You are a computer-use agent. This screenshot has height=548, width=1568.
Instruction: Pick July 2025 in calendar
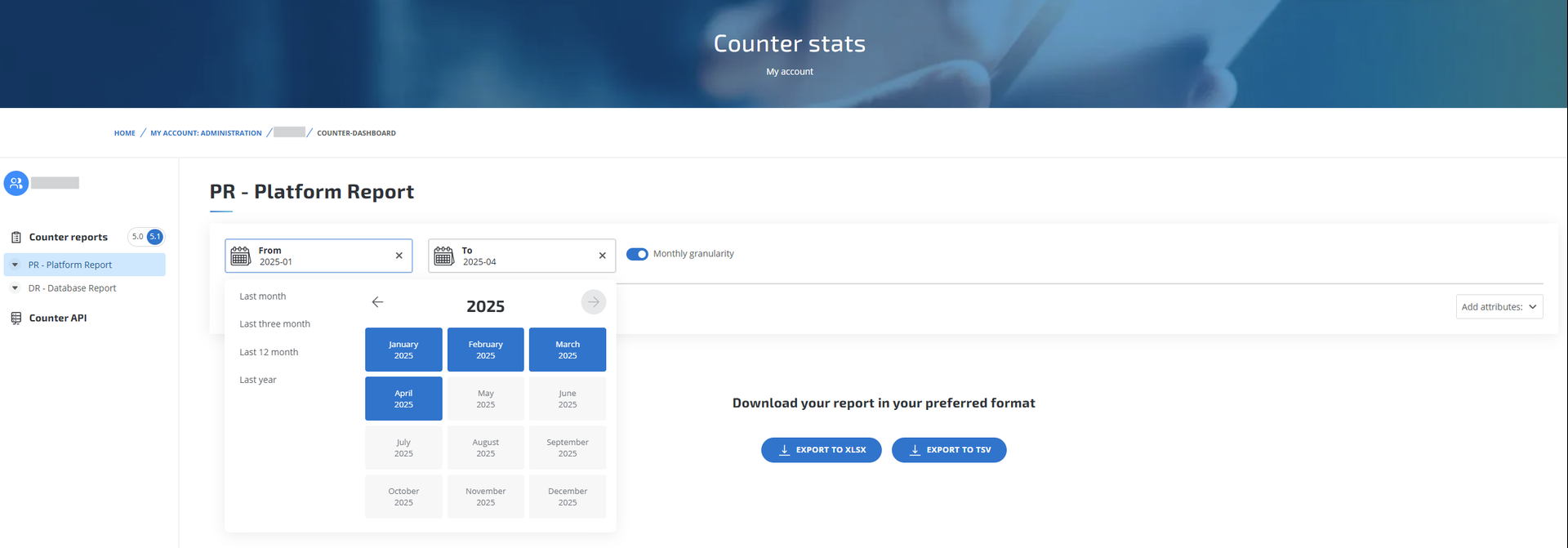point(403,448)
